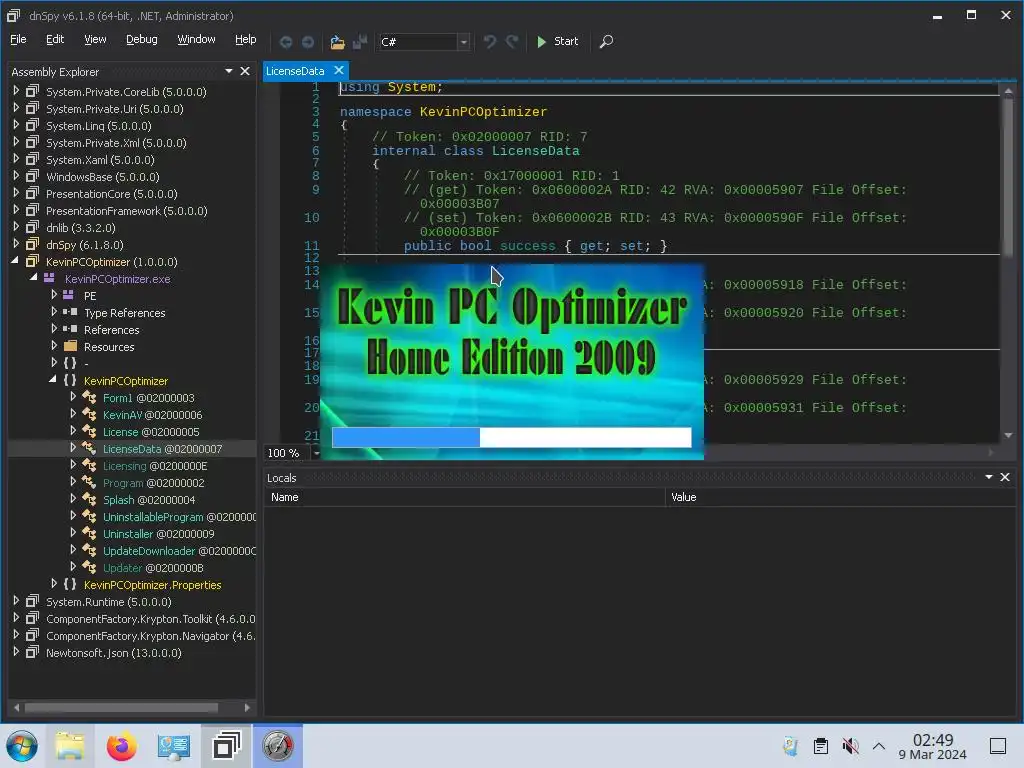Select the License class icon

[89, 431]
